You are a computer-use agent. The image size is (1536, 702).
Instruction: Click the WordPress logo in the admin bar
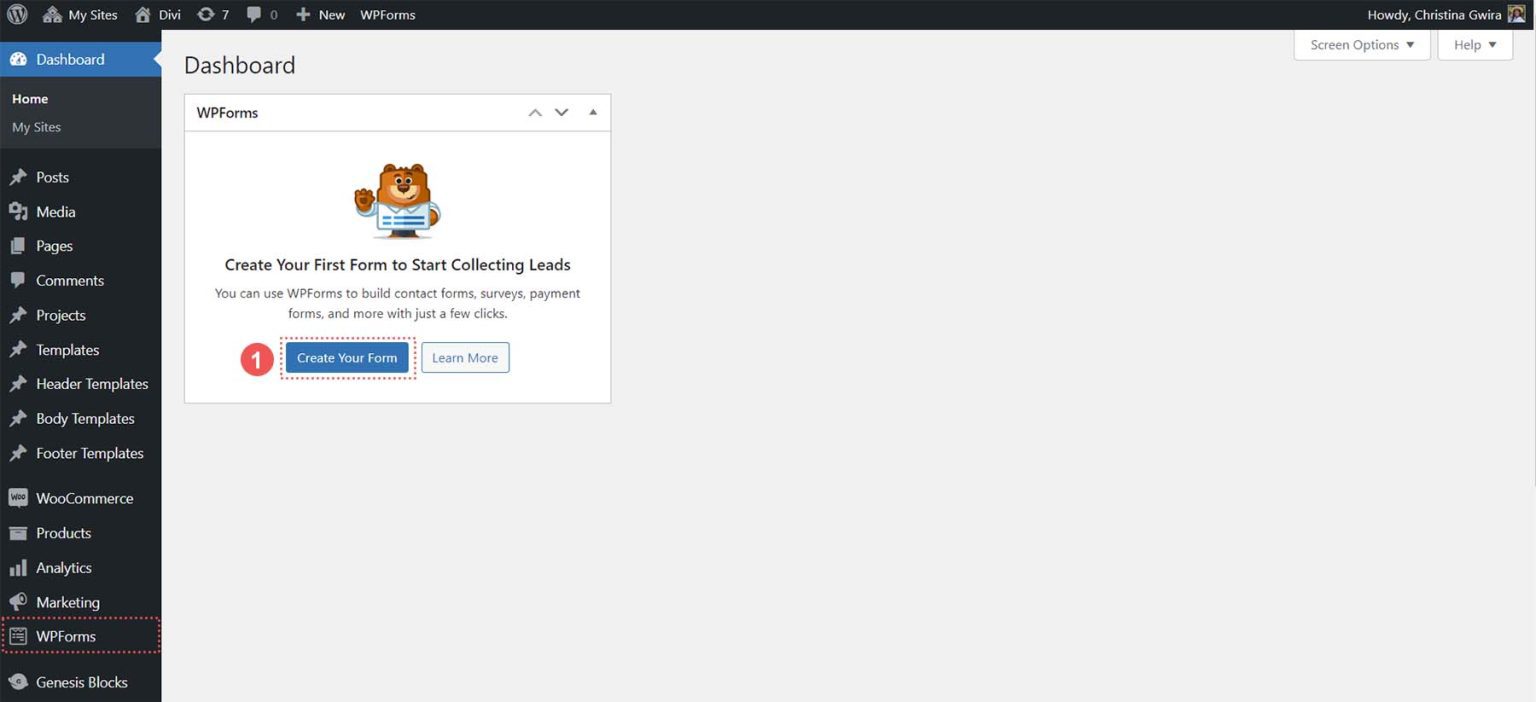[x=16, y=14]
